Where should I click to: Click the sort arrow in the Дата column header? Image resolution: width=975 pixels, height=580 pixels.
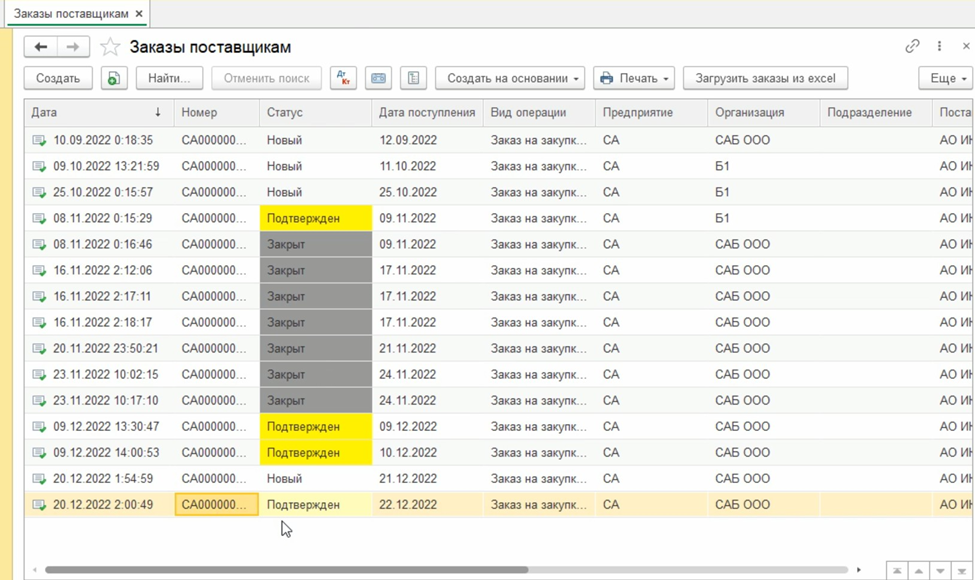coord(158,112)
